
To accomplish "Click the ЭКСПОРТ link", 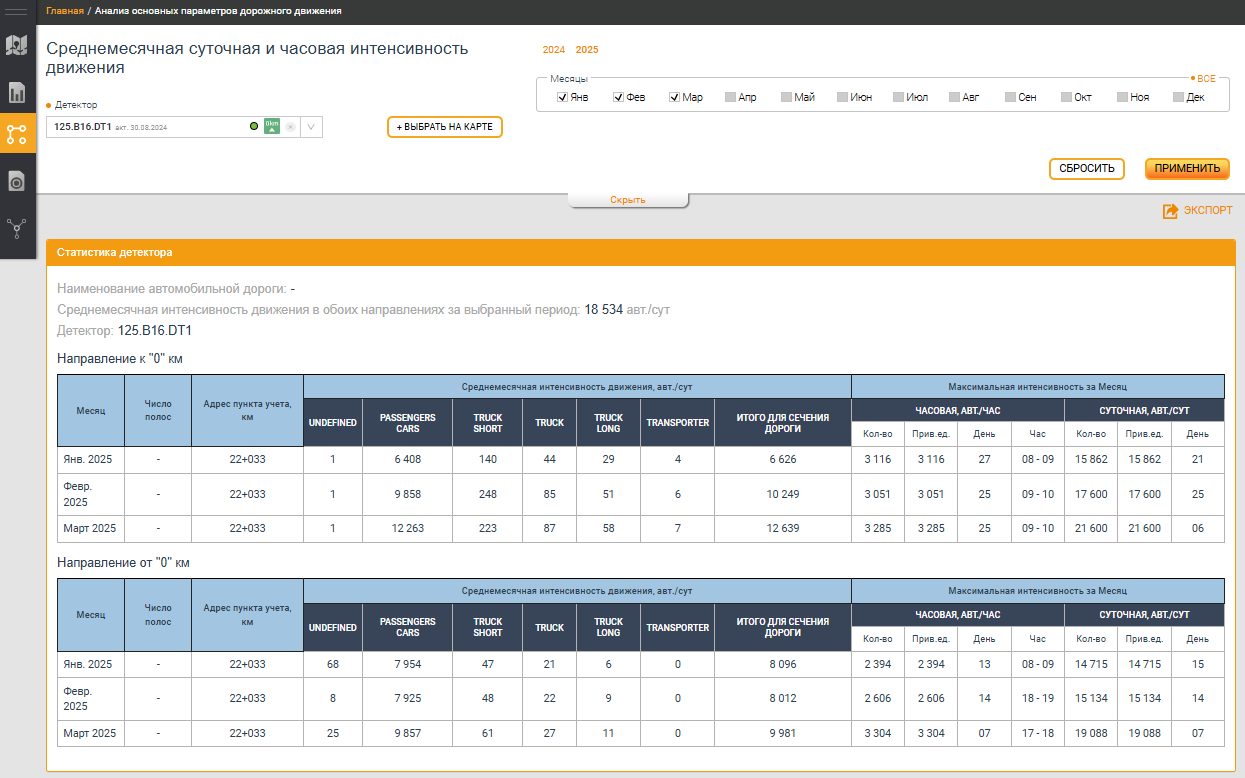I will (1208, 211).
